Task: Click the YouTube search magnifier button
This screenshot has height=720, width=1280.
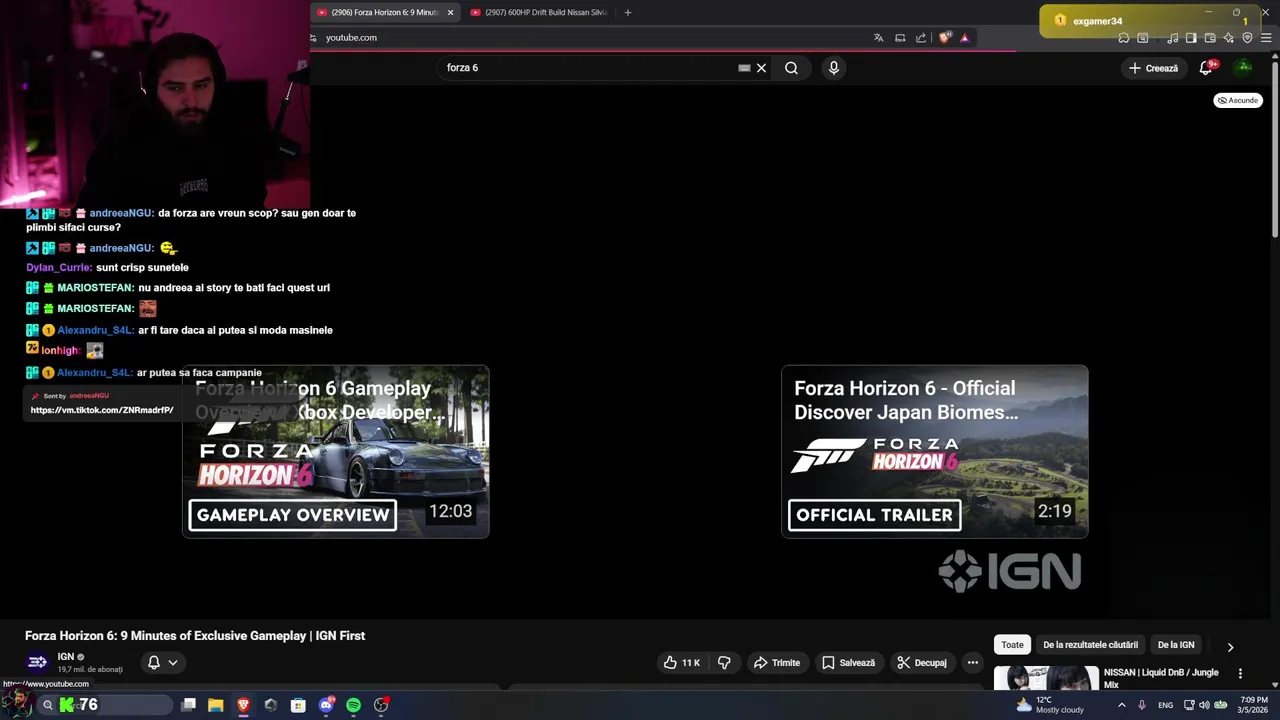Action: coord(791,68)
